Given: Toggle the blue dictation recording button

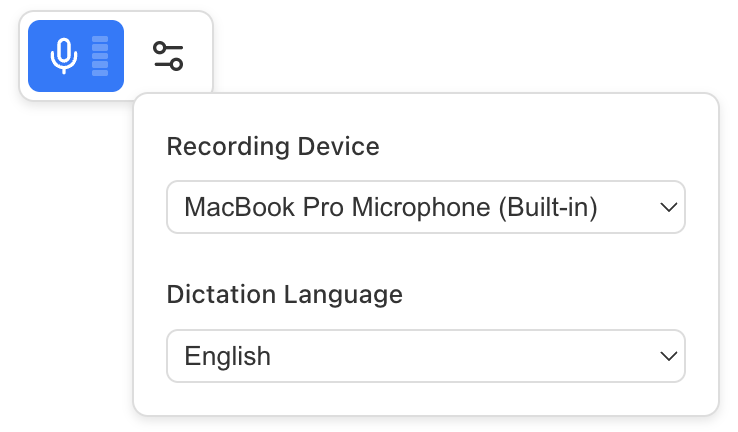Looking at the screenshot, I should [76, 56].
